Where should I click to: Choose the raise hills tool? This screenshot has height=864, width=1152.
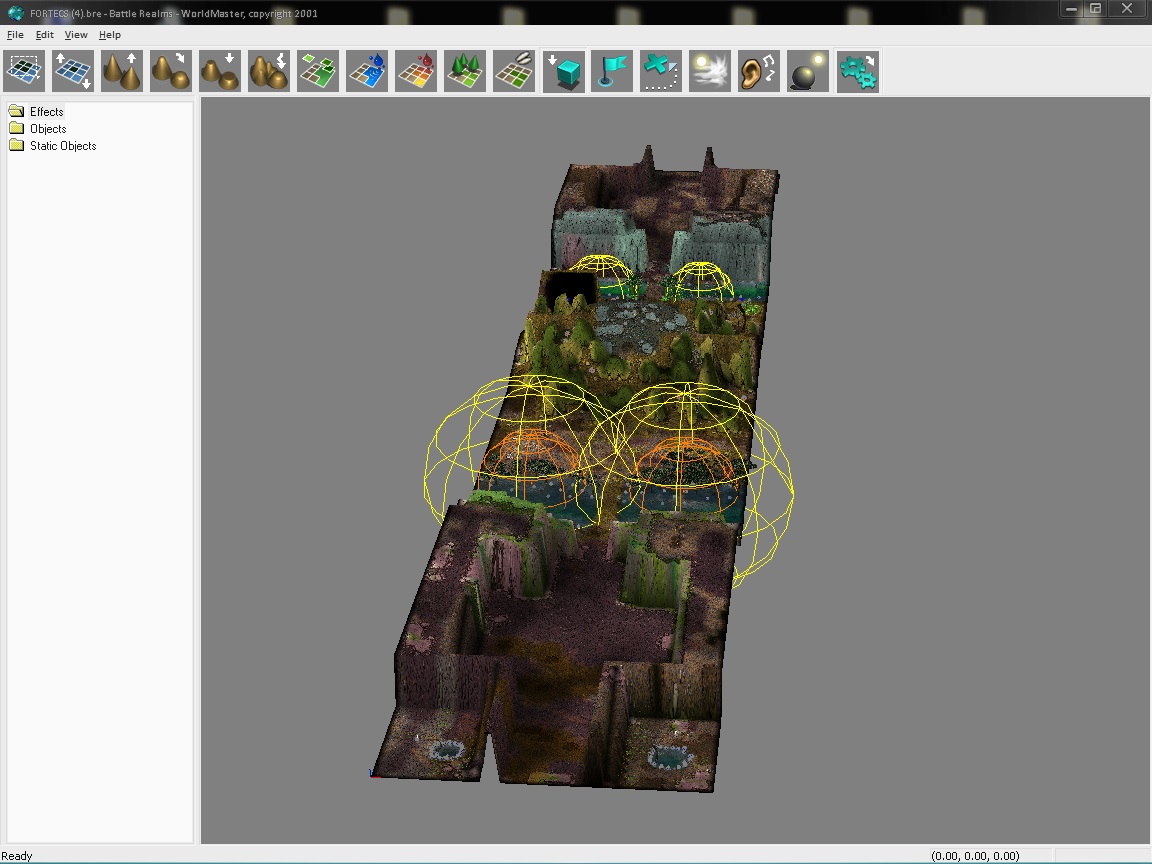(122, 72)
